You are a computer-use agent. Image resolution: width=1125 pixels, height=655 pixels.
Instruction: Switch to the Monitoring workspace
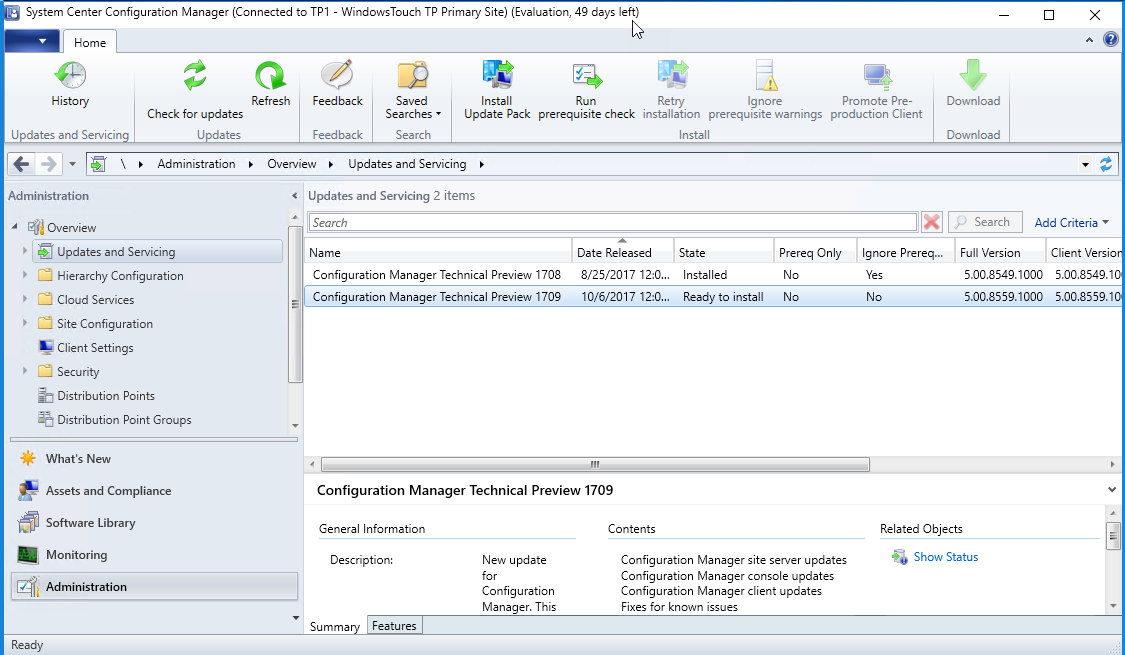154,555
